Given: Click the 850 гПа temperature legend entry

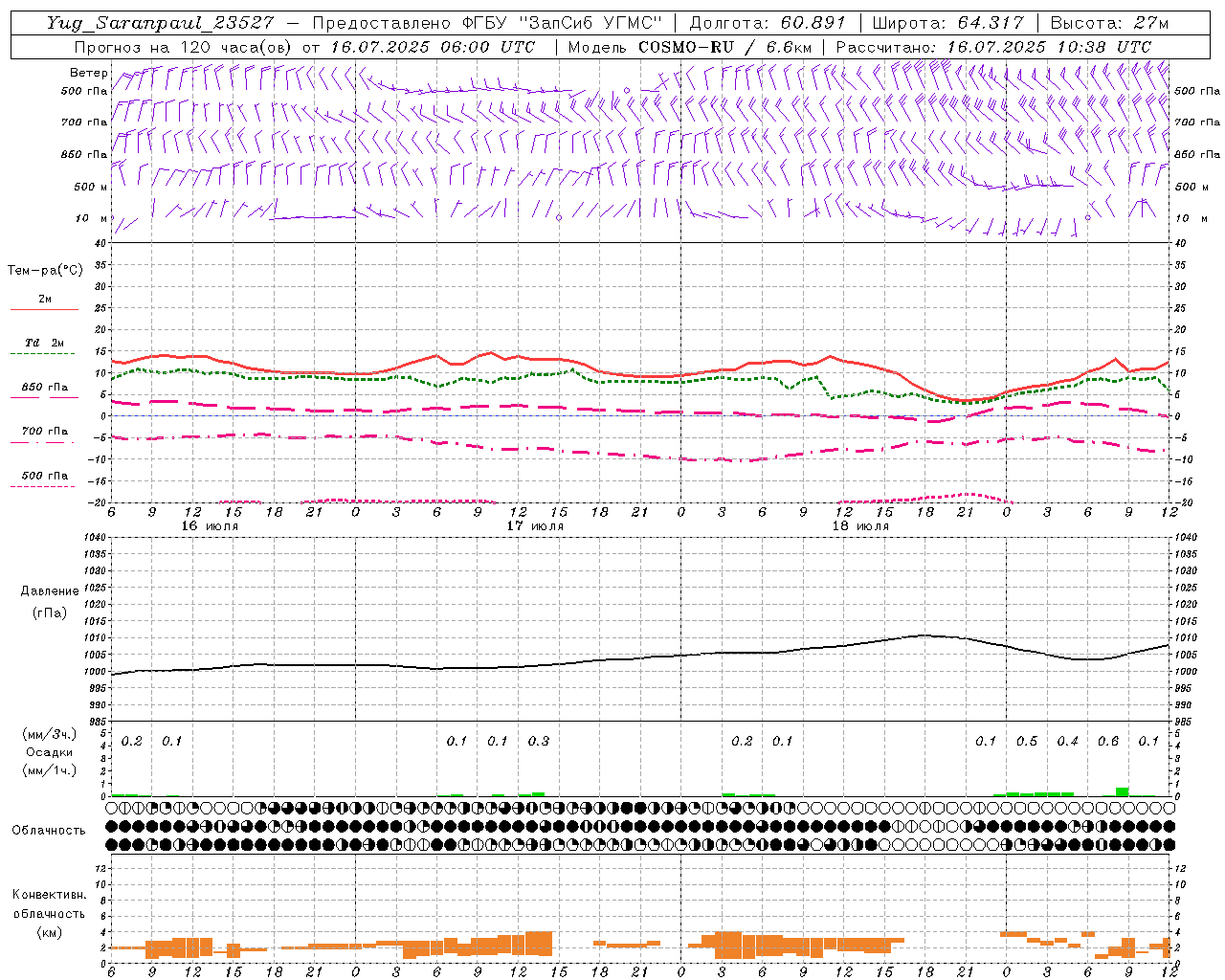Looking at the screenshot, I should pyautogui.click(x=45, y=387).
